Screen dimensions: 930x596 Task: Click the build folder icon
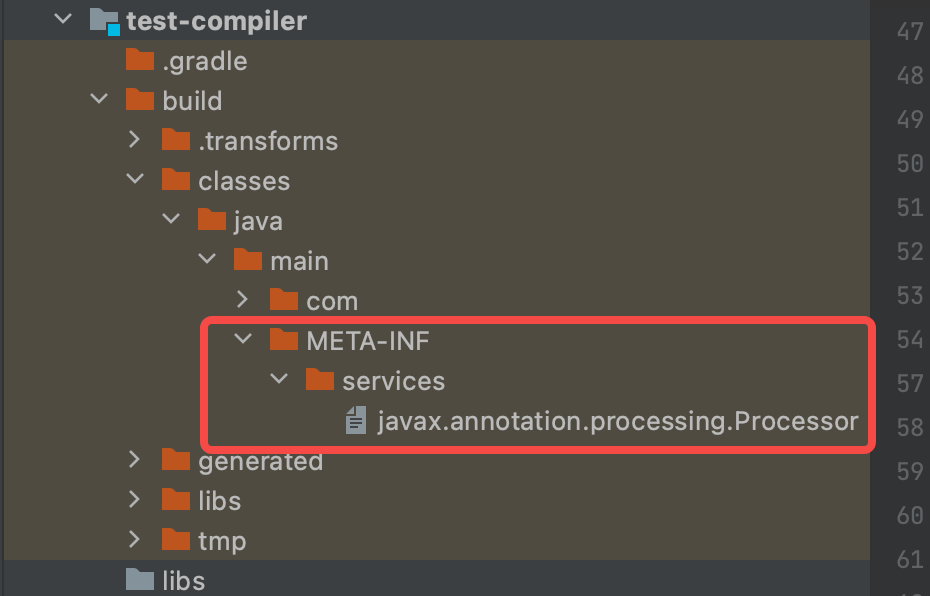pos(140,101)
